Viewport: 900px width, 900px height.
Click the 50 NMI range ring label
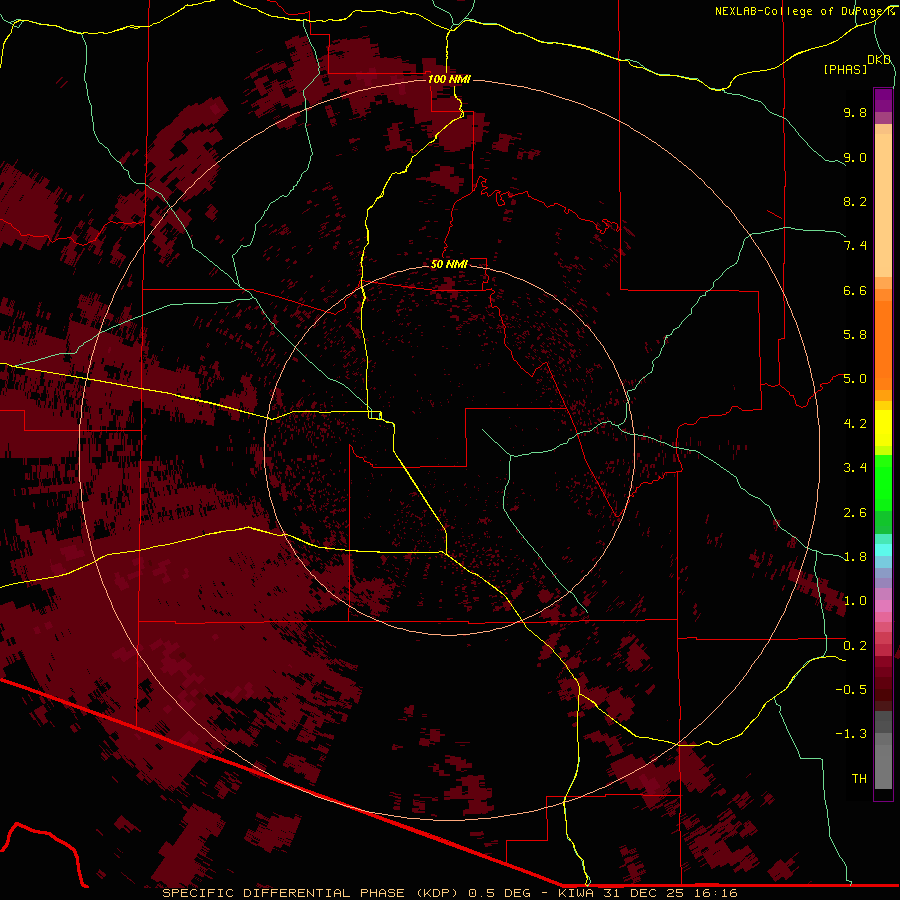[x=449, y=264]
